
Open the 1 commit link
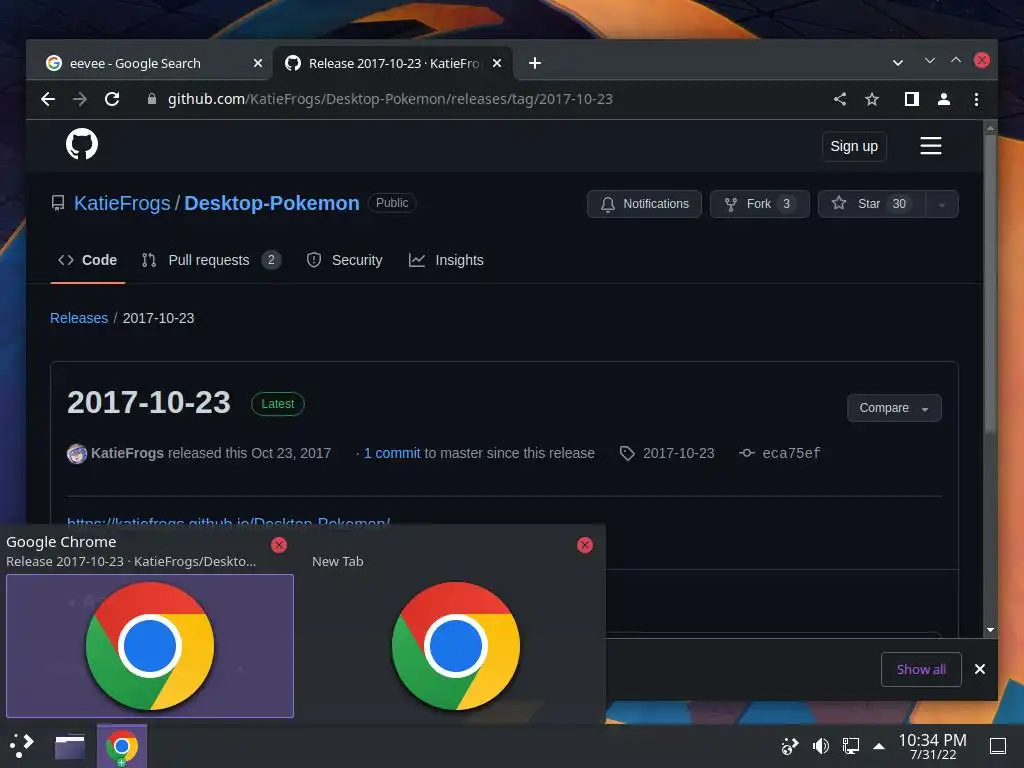pos(392,453)
